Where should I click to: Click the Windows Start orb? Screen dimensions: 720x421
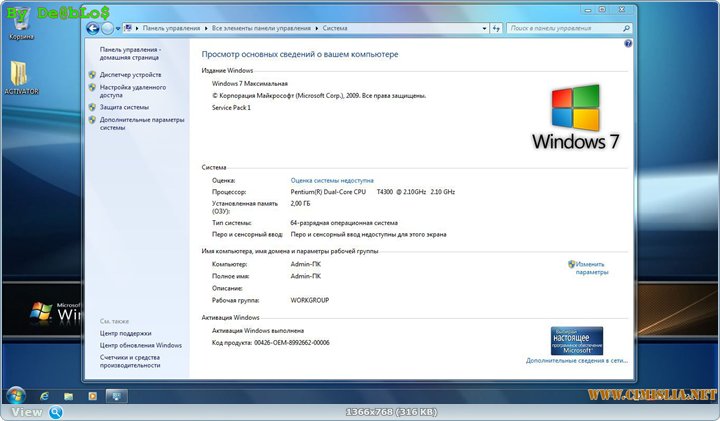click(16, 394)
